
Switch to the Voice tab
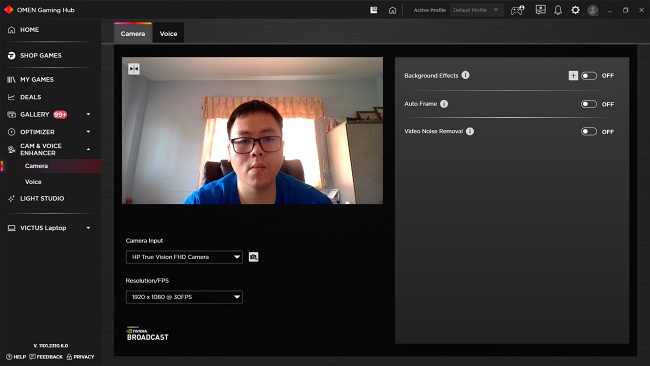click(x=168, y=34)
